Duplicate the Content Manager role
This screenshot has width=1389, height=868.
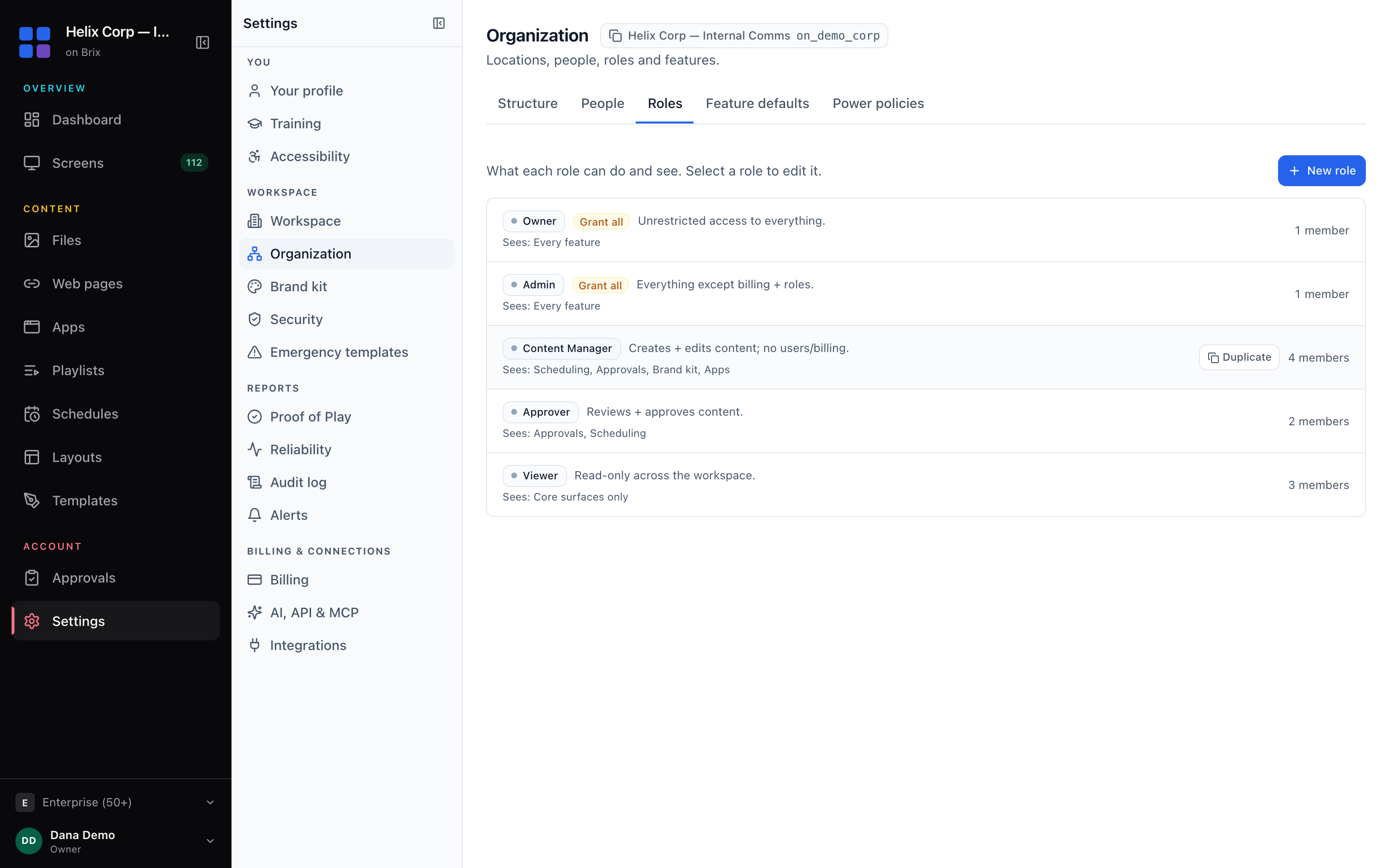(x=1239, y=357)
